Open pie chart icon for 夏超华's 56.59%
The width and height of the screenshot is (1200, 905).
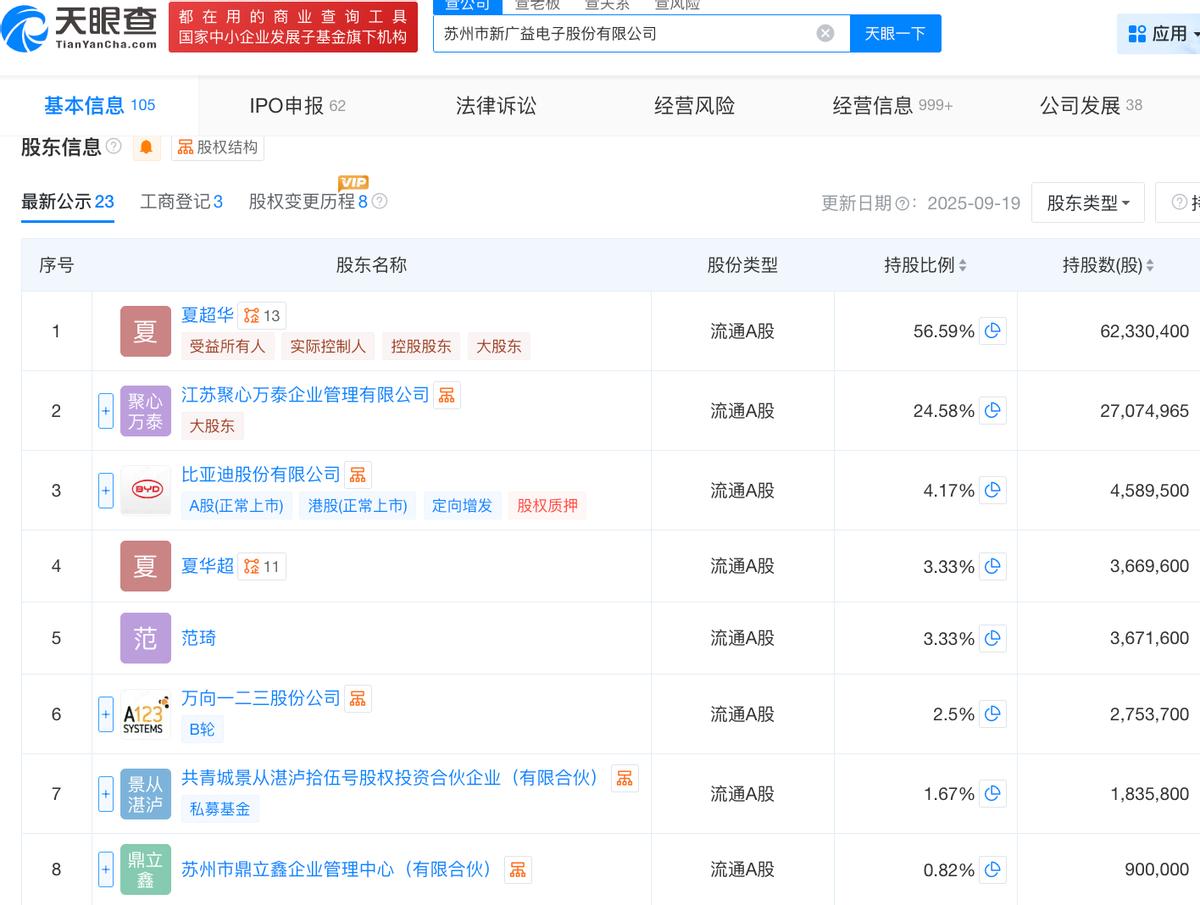tap(992, 331)
